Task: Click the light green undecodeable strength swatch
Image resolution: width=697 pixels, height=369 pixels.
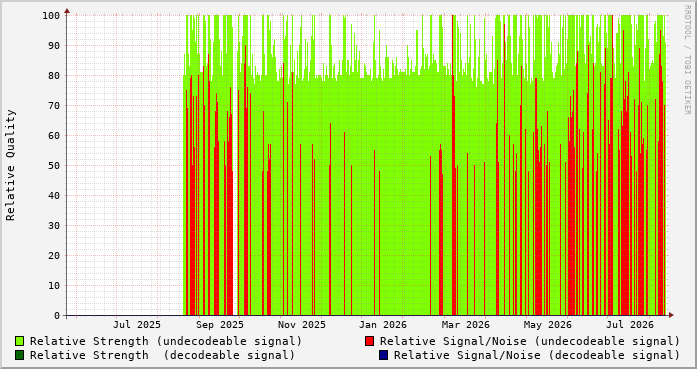Action: 20,341
